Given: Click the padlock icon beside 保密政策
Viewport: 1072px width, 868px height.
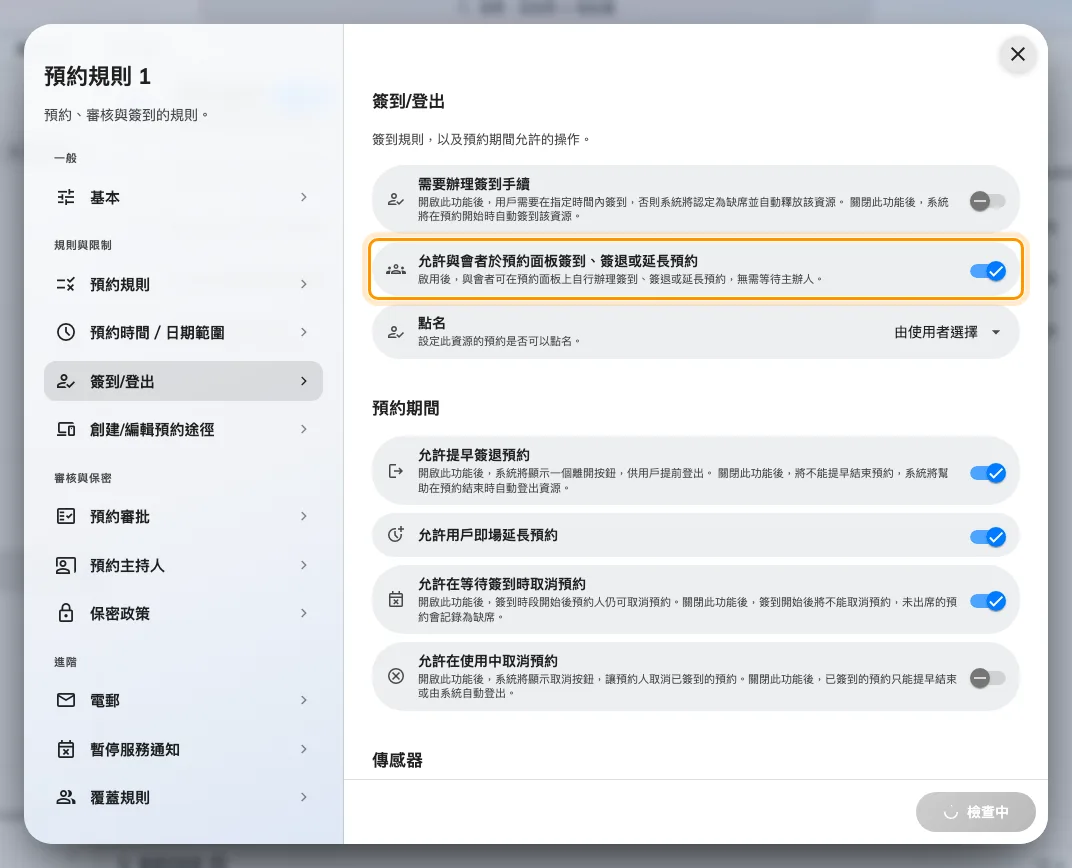Looking at the screenshot, I should (66, 613).
